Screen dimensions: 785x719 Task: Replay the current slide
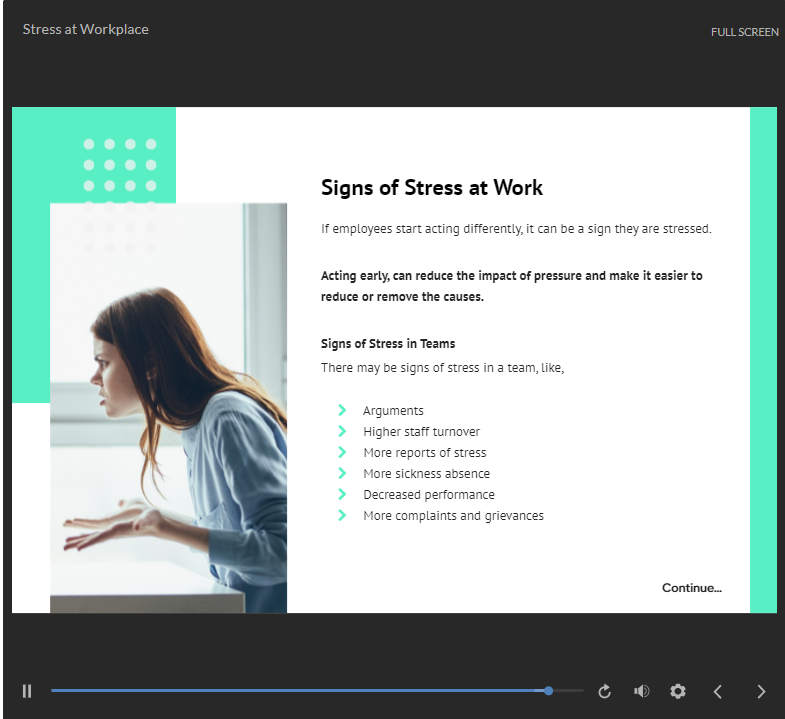click(x=605, y=691)
